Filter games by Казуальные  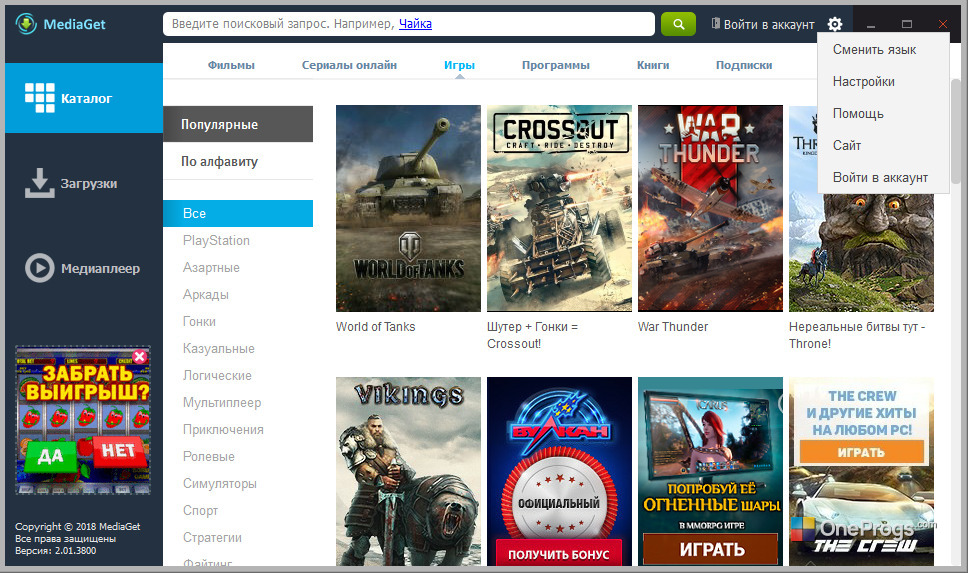tap(219, 348)
